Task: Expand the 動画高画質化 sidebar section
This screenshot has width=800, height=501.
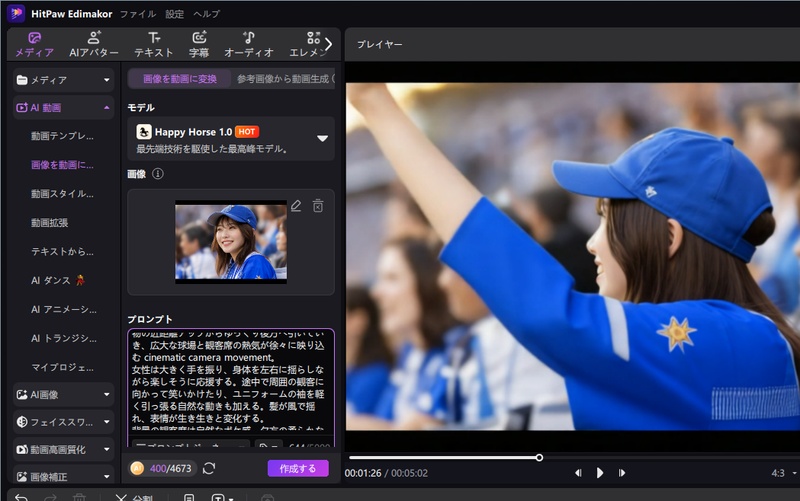Action: click(x=63, y=449)
